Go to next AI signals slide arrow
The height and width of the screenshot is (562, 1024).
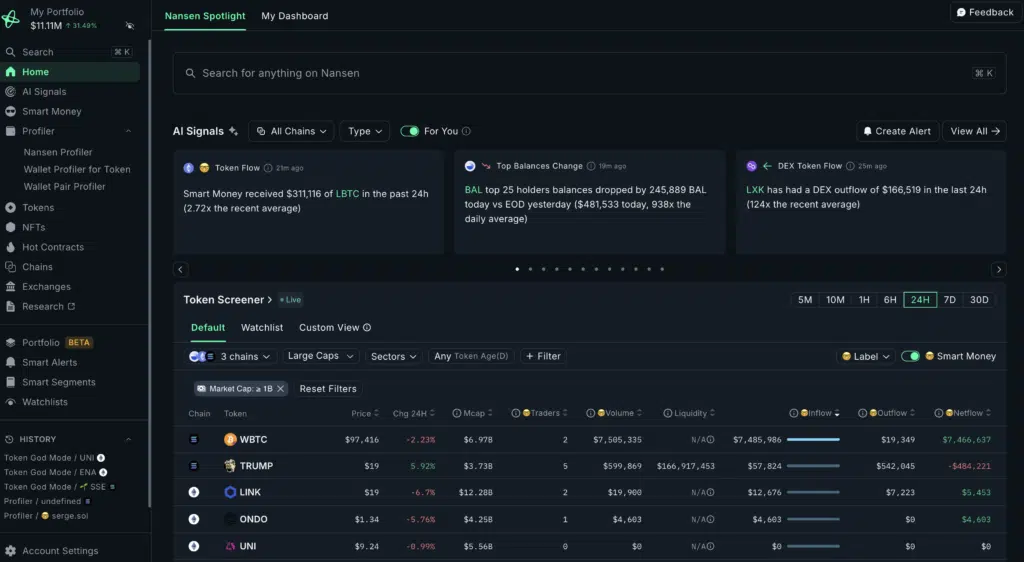(x=999, y=270)
